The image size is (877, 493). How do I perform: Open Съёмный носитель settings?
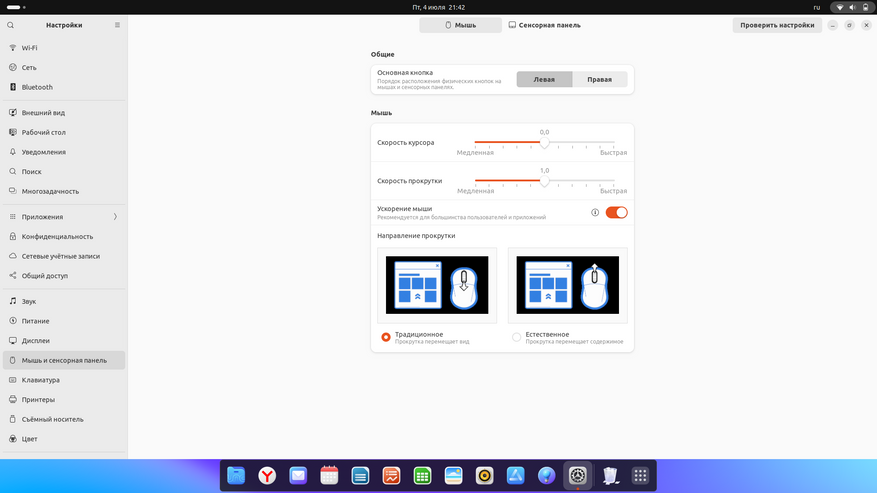(64, 419)
